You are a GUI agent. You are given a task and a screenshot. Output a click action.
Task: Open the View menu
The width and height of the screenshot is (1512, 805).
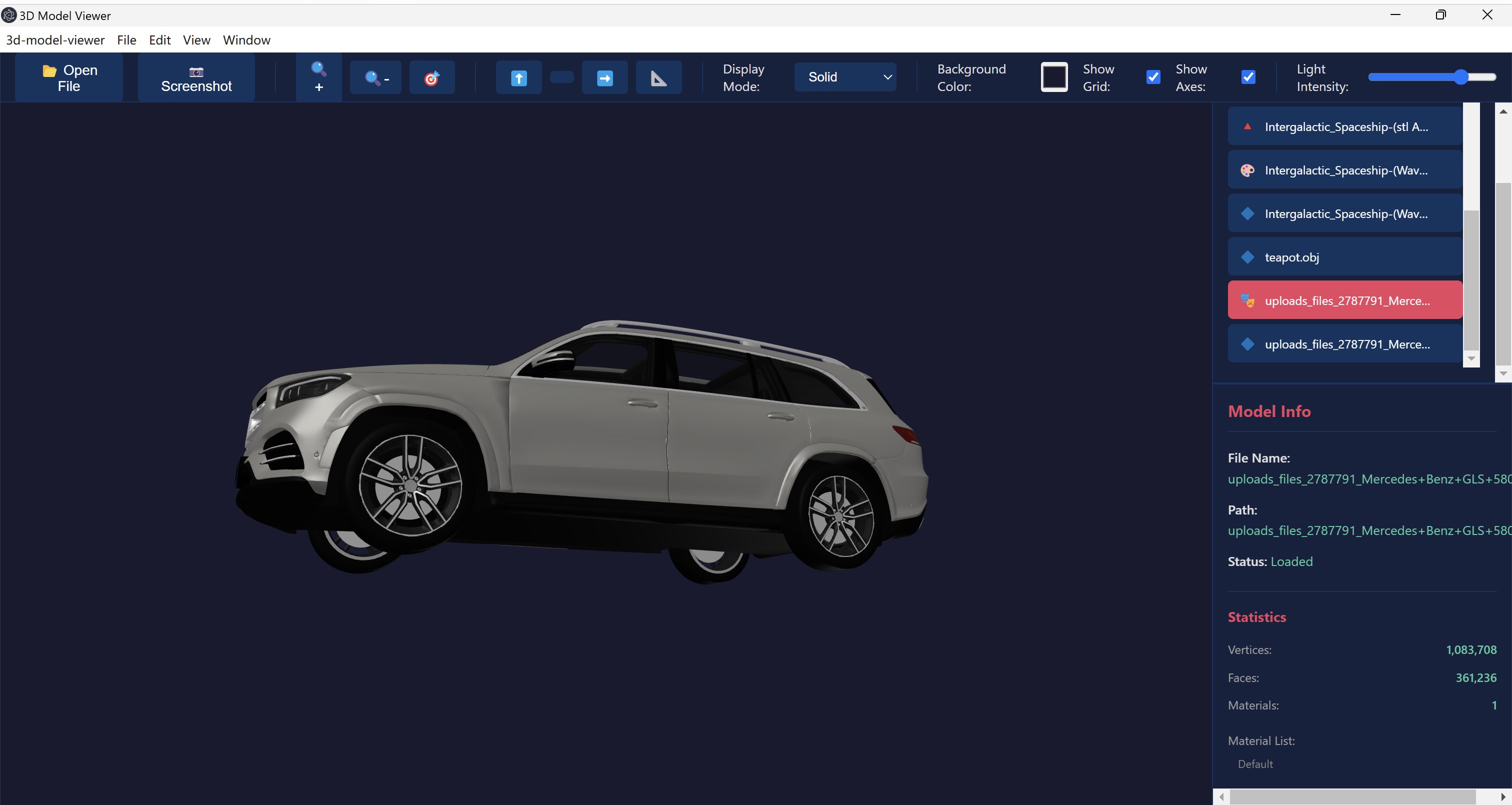click(196, 40)
